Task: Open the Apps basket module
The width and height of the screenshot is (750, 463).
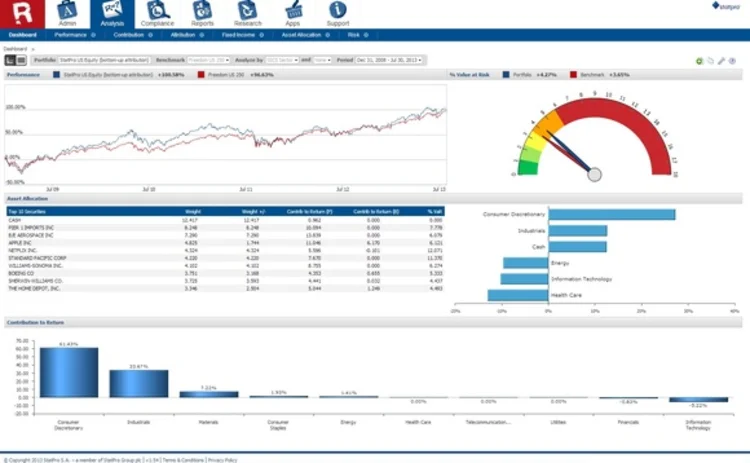Action: point(293,14)
